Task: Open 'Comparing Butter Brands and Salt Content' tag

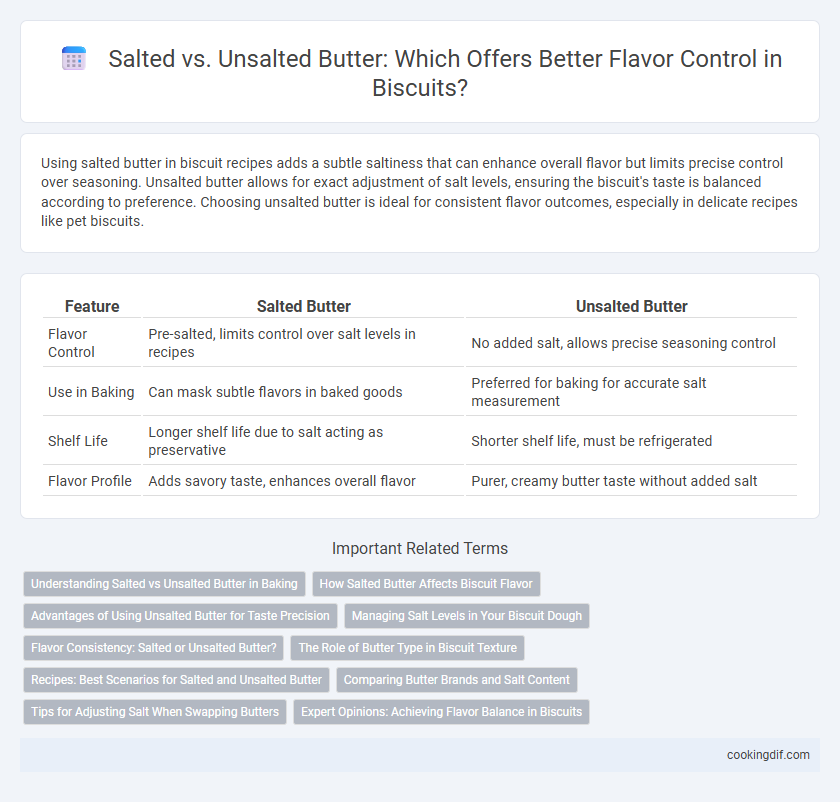Action: pyautogui.click(x=456, y=679)
